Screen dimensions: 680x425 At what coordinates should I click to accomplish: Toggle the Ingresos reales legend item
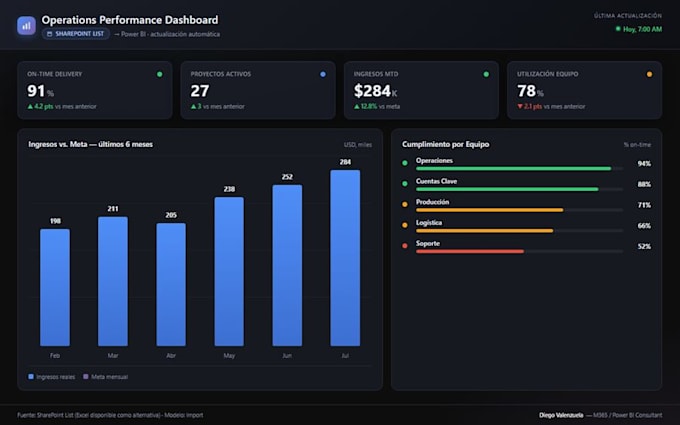pyautogui.click(x=52, y=377)
